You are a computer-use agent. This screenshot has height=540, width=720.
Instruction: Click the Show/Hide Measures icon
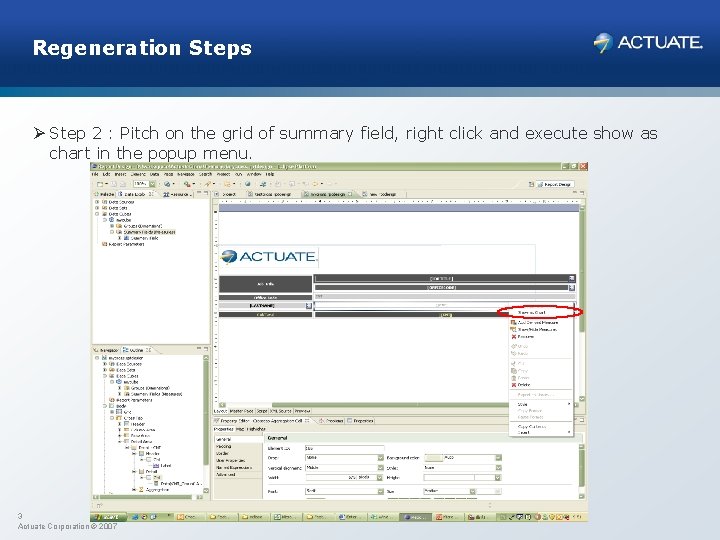click(x=513, y=329)
